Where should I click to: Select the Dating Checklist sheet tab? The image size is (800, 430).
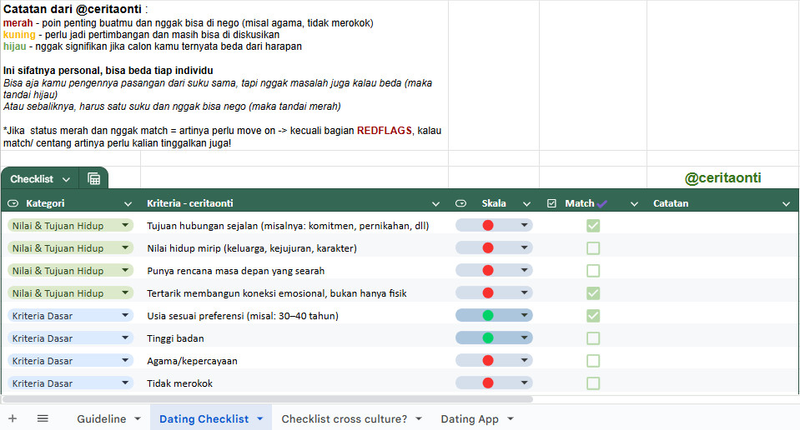(204, 419)
